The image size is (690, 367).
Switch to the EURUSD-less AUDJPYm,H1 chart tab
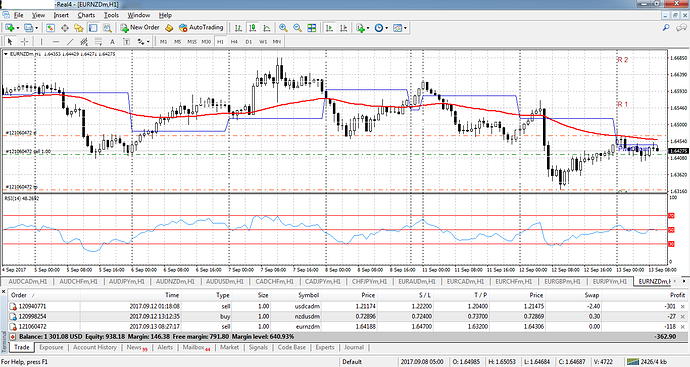click(126, 281)
